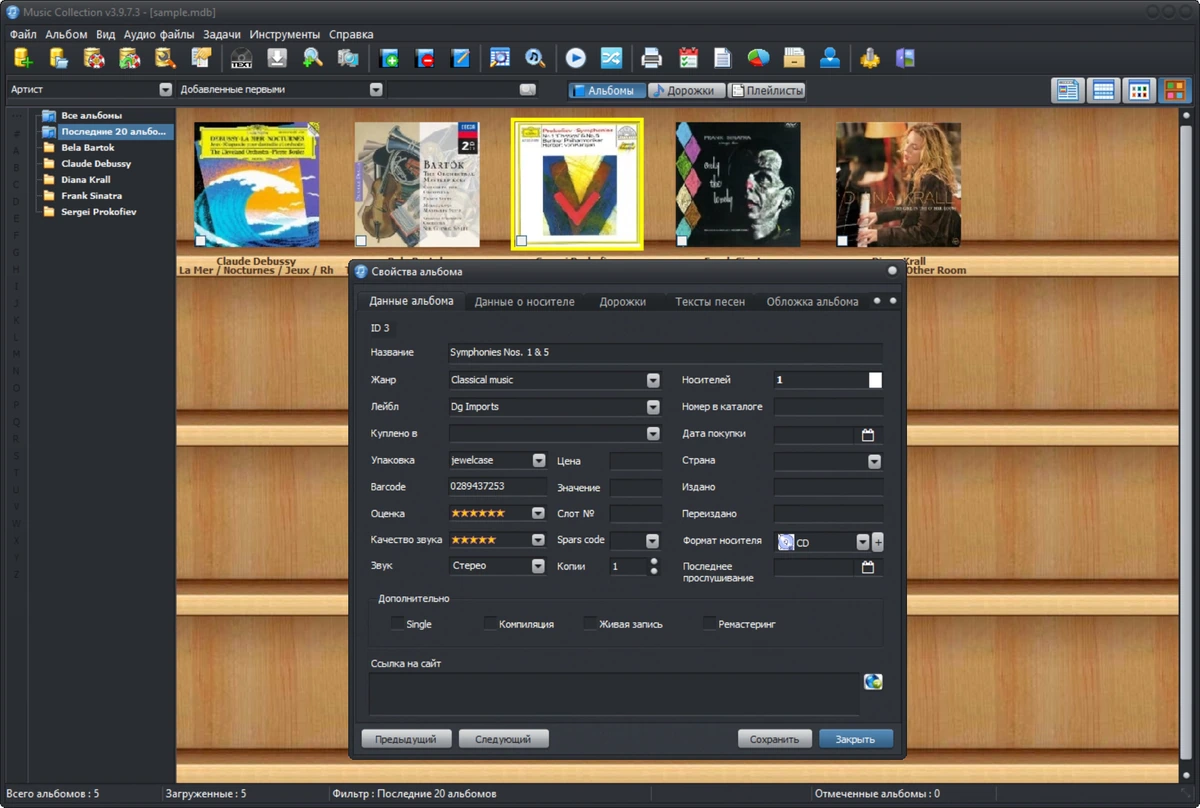Screen dimensions: 1200x808
Task: Select Diana Krall in artist tree
Action: pos(85,180)
